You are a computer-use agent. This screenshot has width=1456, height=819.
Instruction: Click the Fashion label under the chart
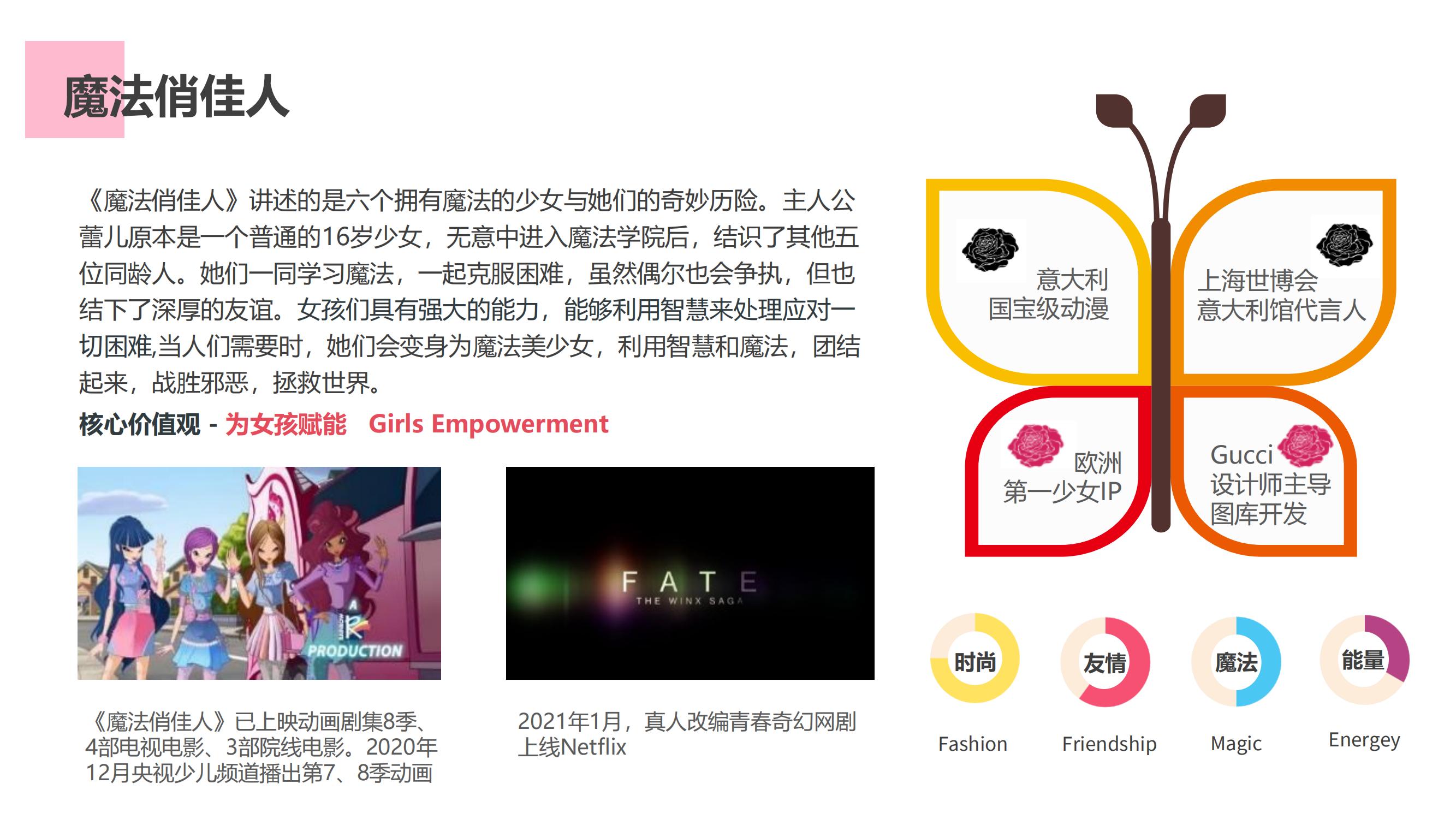pyautogui.click(x=973, y=744)
